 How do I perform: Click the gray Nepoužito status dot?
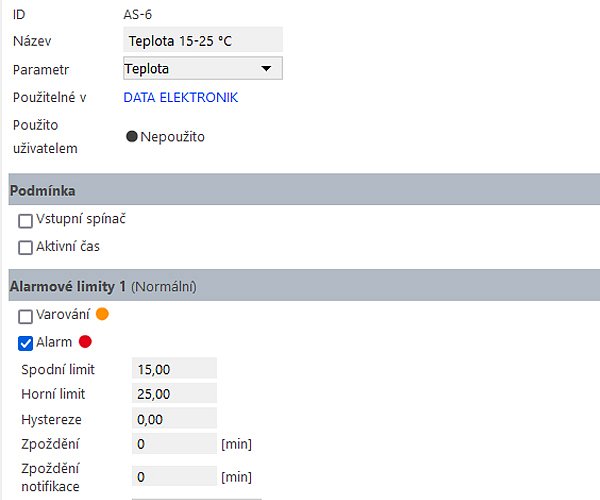pyautogui.click(x=132, y=137)
